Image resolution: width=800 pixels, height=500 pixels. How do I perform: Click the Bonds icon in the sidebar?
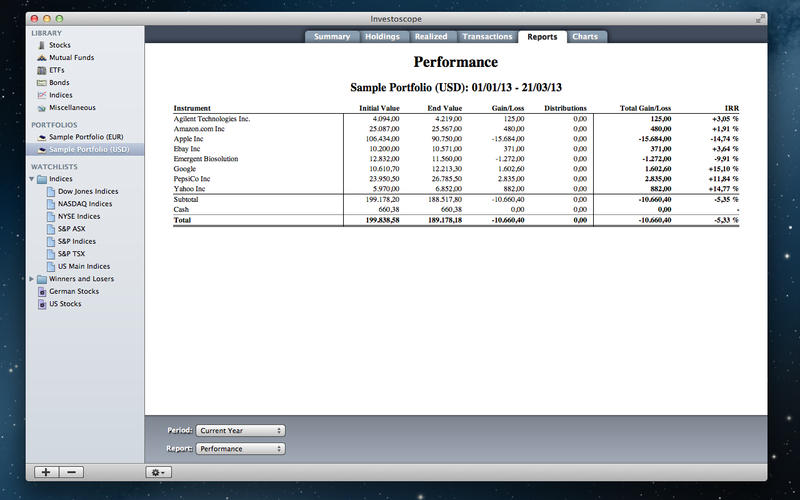point(40,83)
